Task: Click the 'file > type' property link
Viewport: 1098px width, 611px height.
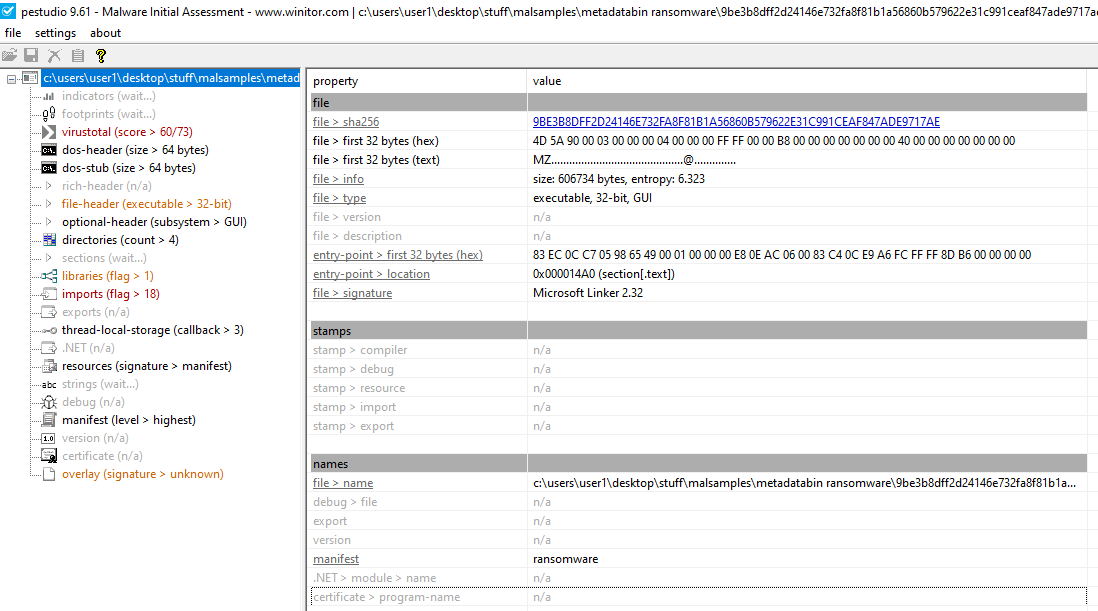Action: click(340, 198)
